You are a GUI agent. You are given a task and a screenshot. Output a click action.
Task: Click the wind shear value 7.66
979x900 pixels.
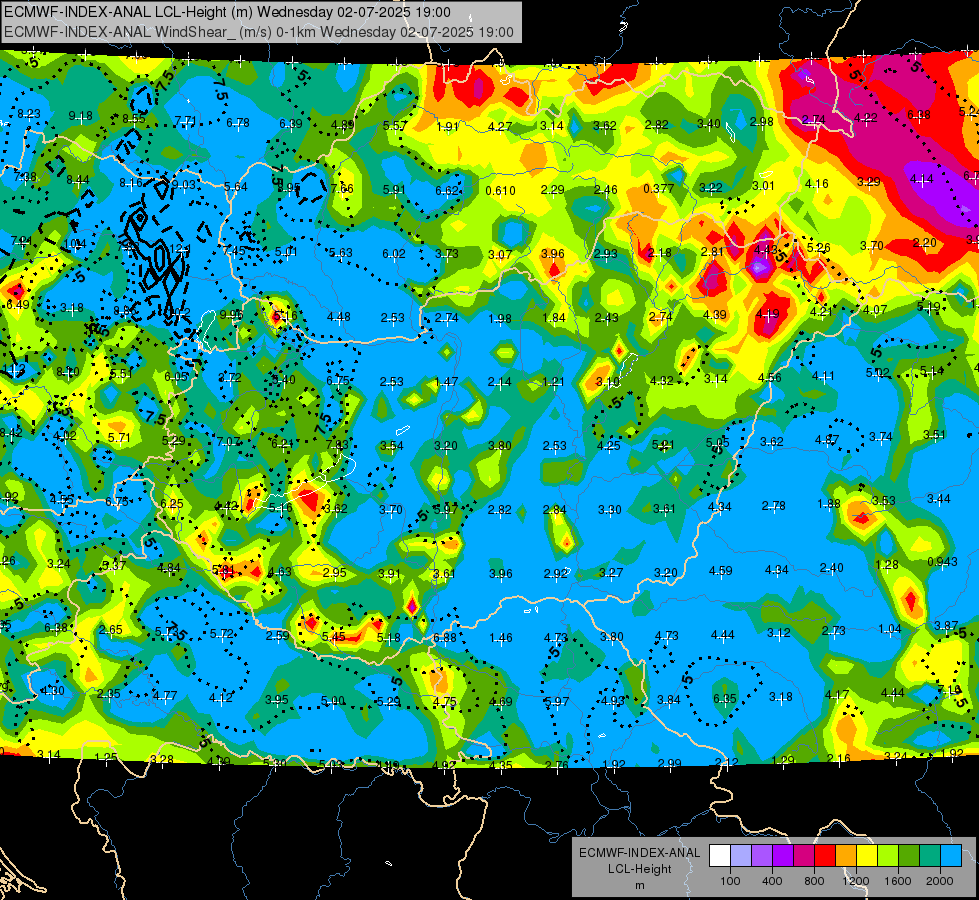pos(342,189)
